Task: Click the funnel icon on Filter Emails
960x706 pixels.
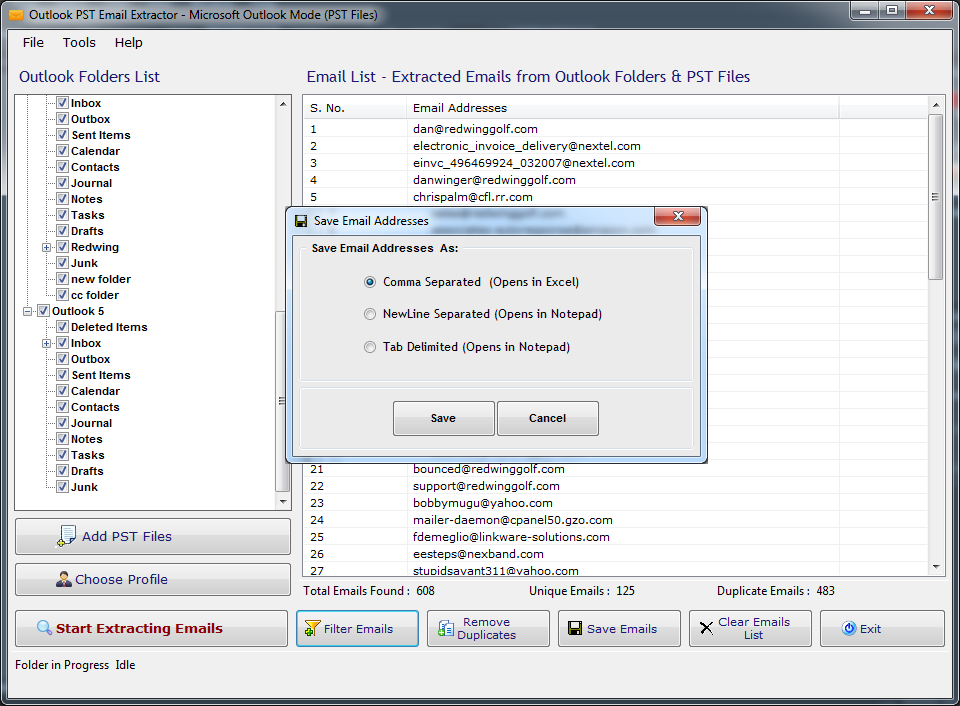Action: tap(312, 628)
